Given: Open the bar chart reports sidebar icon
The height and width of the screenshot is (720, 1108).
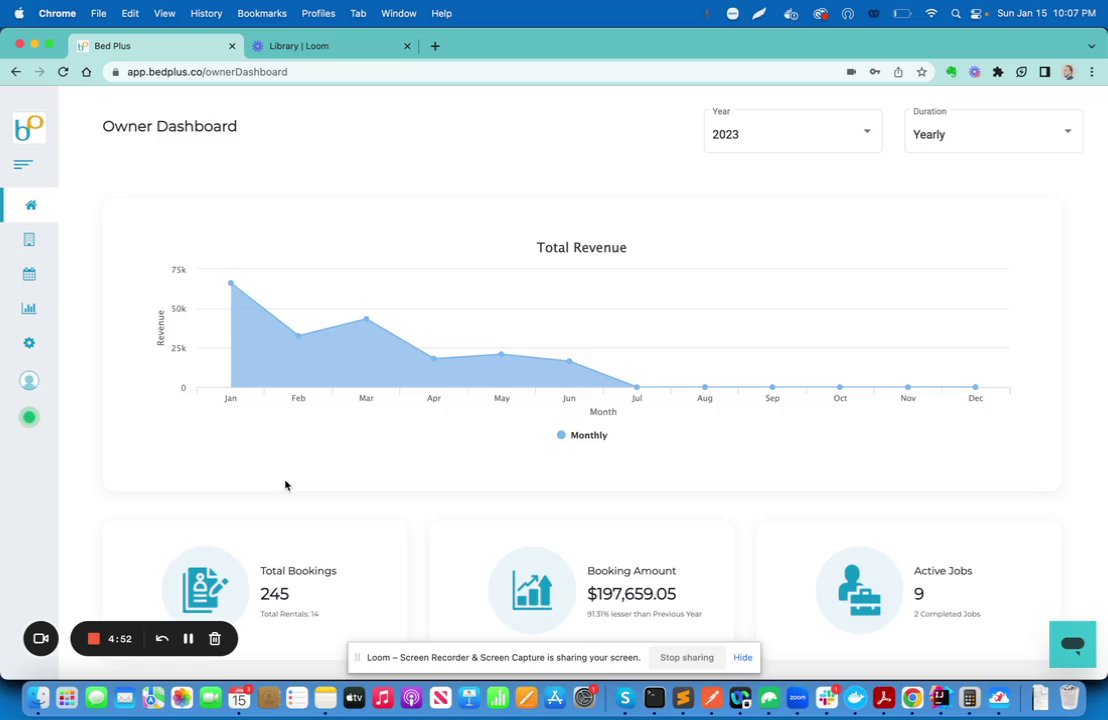Looking at the screenshot, I should point(29,308).
